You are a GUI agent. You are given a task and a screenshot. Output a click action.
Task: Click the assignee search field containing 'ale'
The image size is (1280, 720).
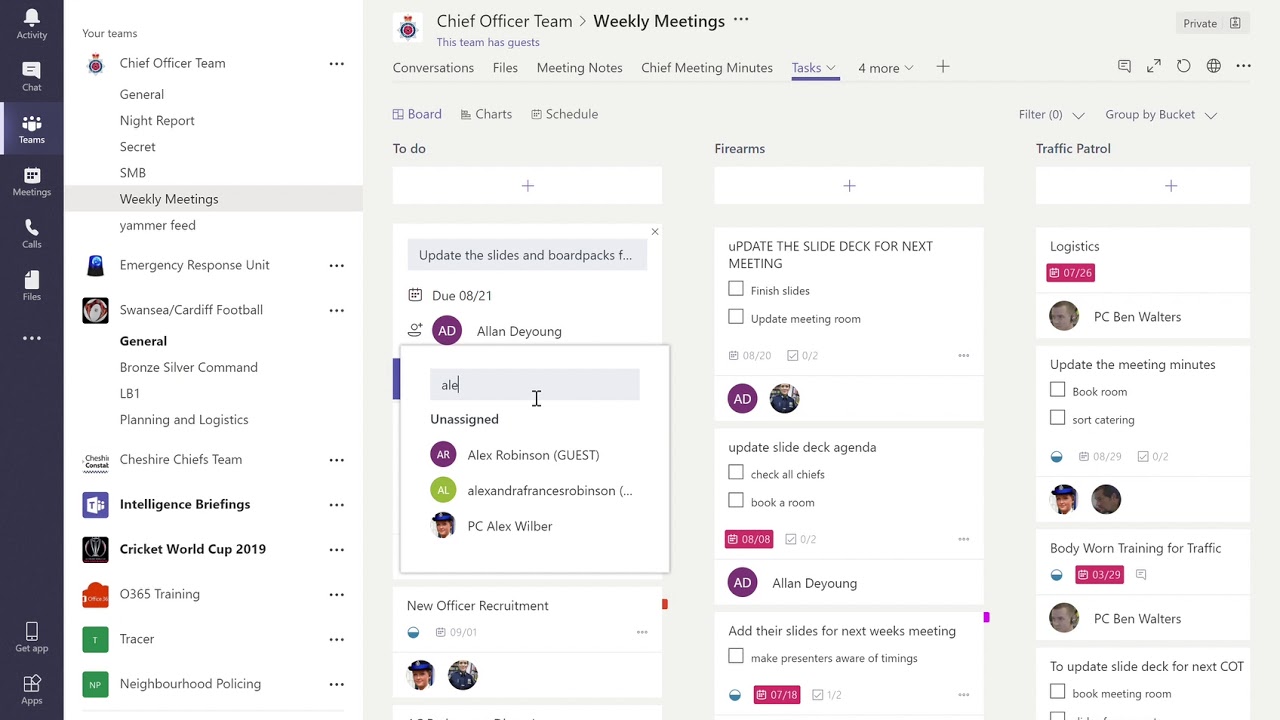535,385
